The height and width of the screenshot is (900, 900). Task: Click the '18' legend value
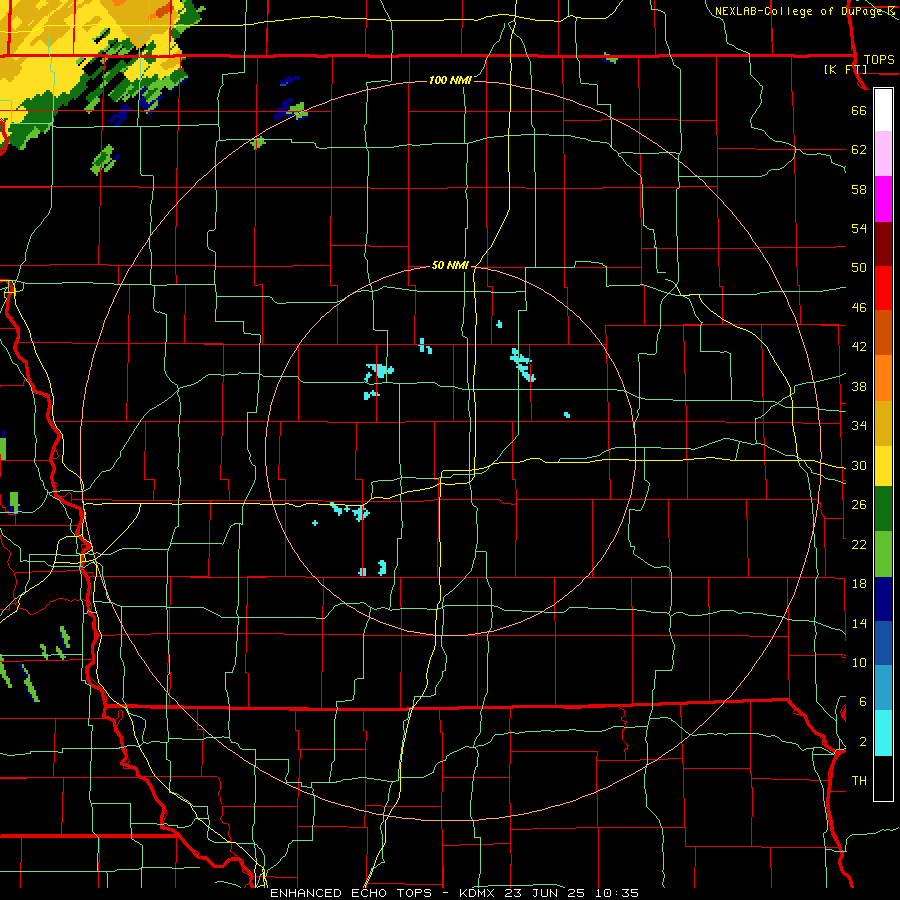click(x=859, y=584)
